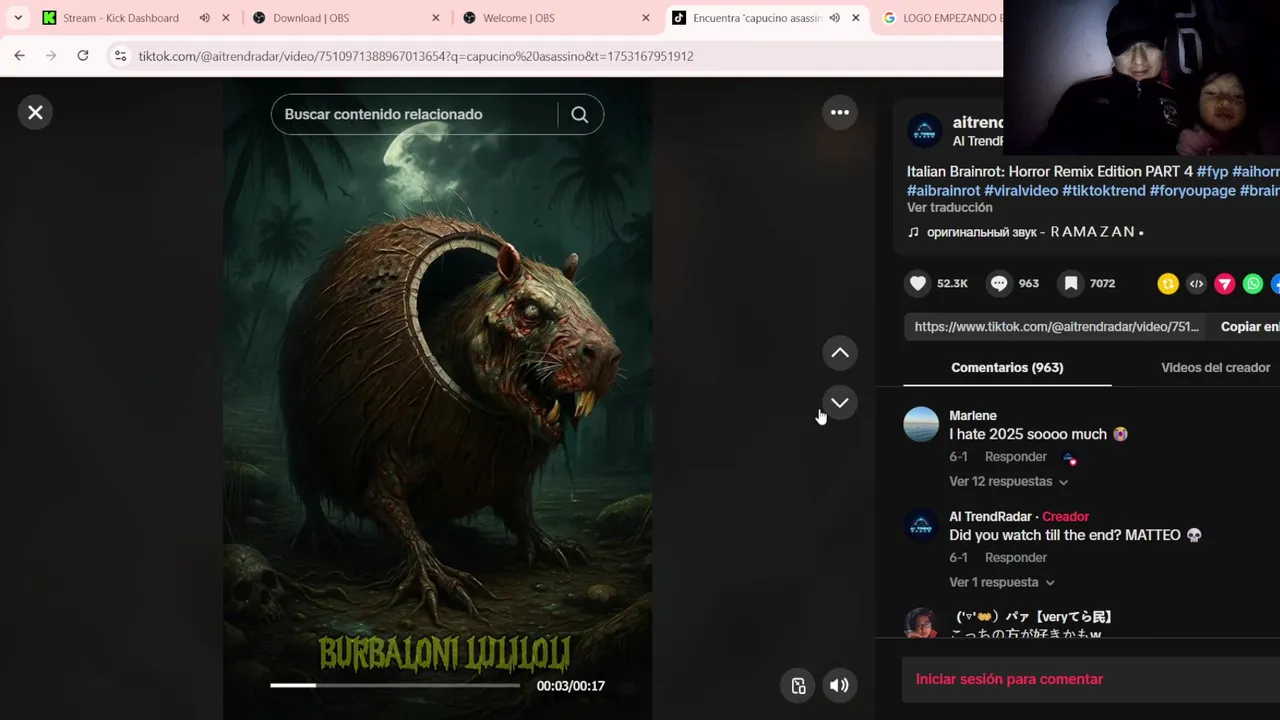The height and width of the screenshot is (720, 1280).
Task: Save the video with the bookmark icon
Action: pos(1071,283)
